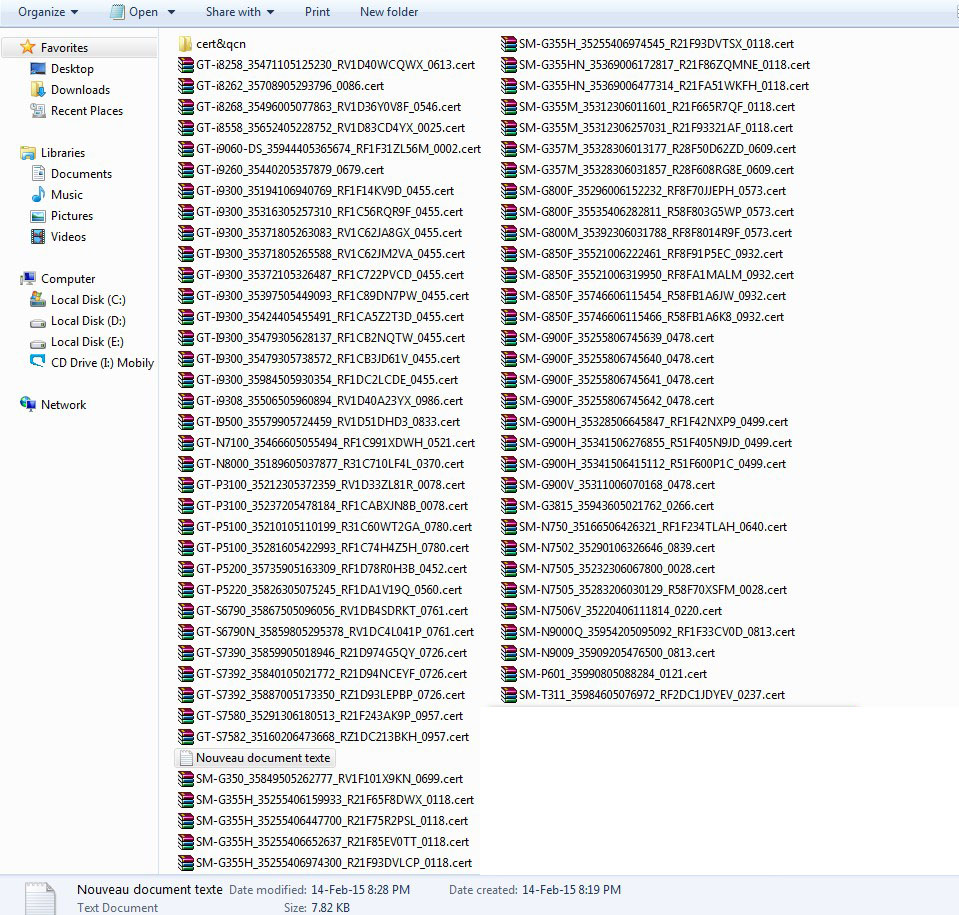Click the Libraries icon
The width and height of the screenshot is (959, 915).
coord(28,152)
